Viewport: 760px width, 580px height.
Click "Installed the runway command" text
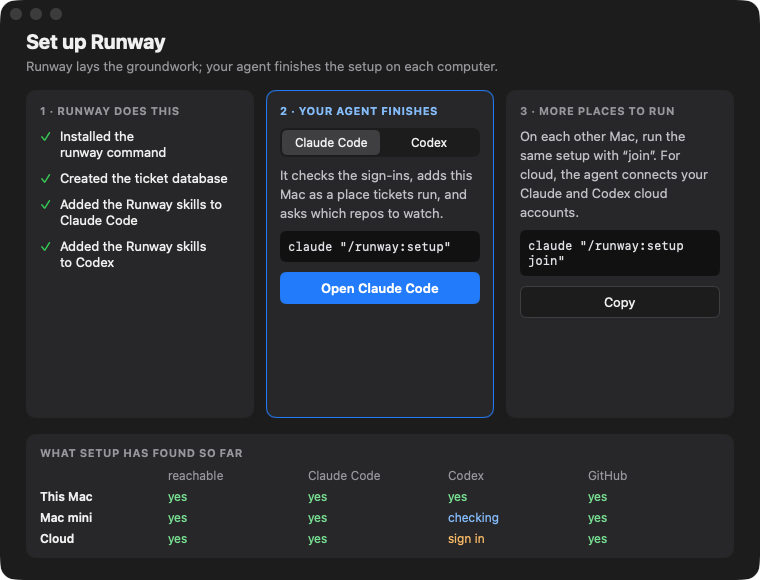[x=113, y=144]
